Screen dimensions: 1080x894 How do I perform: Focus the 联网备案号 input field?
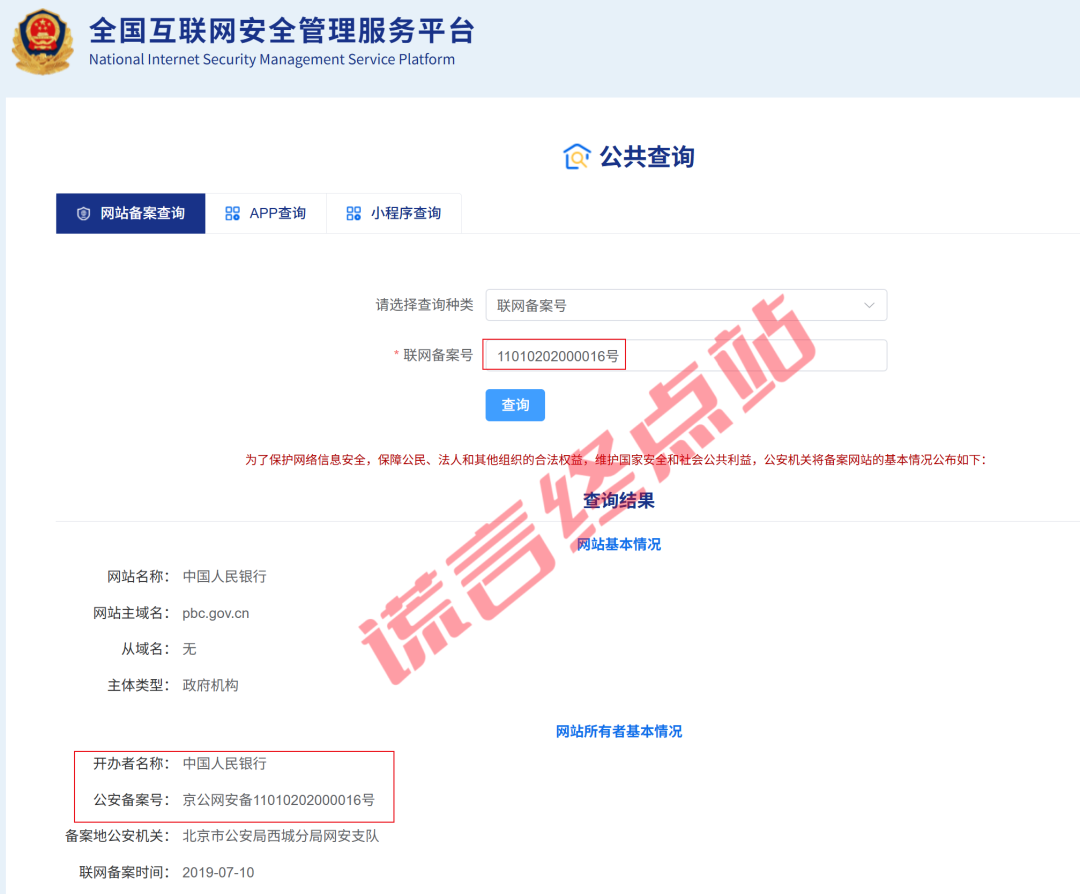coord(686,355)
